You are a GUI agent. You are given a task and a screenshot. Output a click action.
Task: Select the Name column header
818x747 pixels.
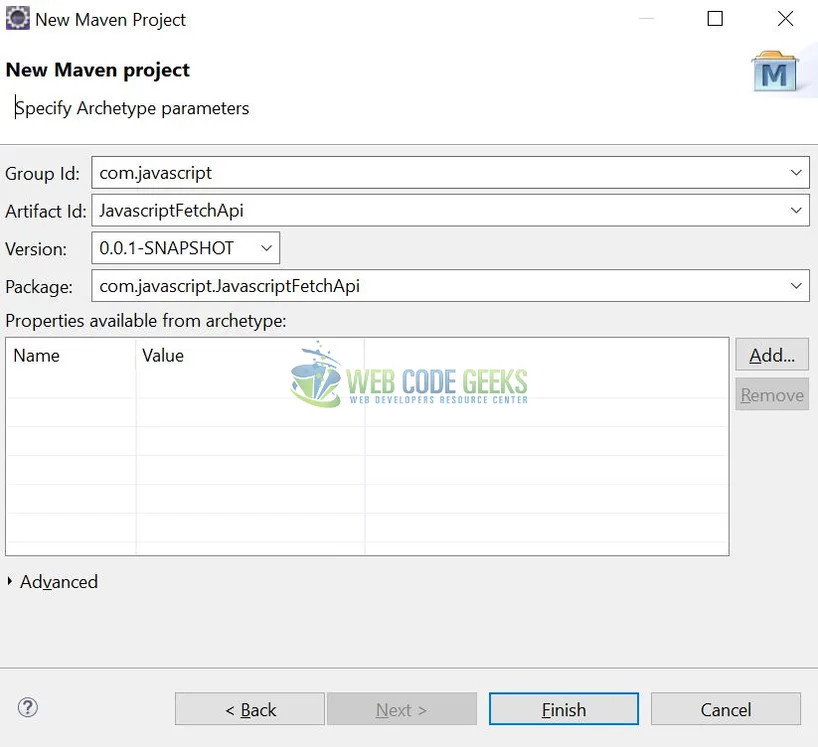click(70, 355)
